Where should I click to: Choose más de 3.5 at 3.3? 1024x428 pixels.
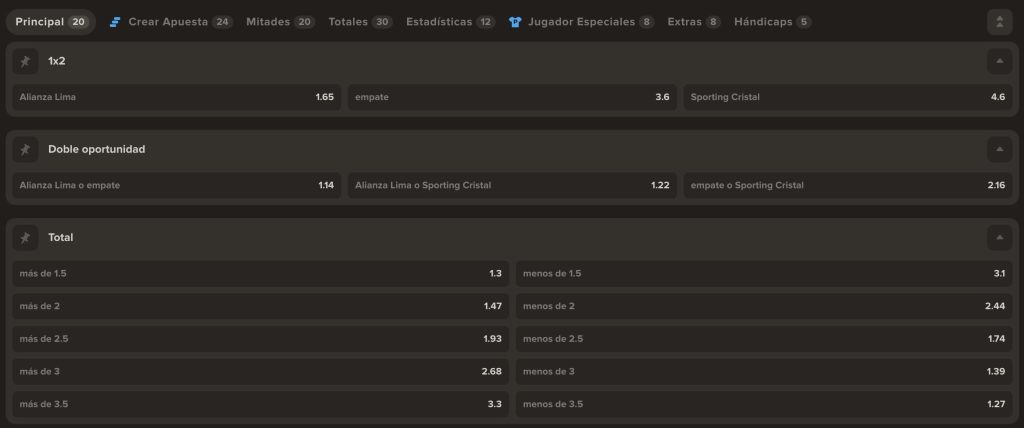point(261,404)
